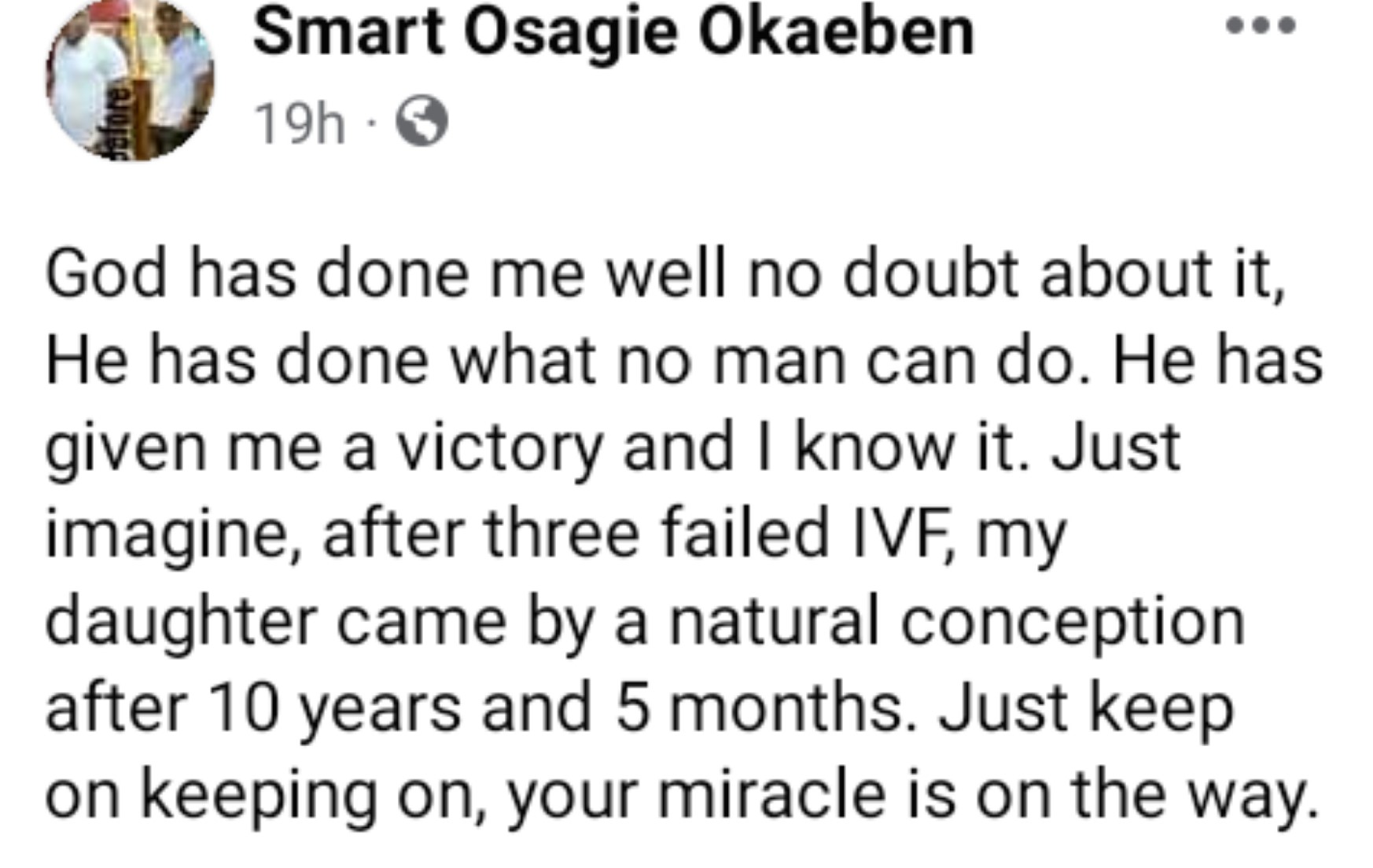This screenshot has width=1373, height=868.
Task: Open Smart Osagie Okaeben's profile picture
Action: click(x=130, y=79)
